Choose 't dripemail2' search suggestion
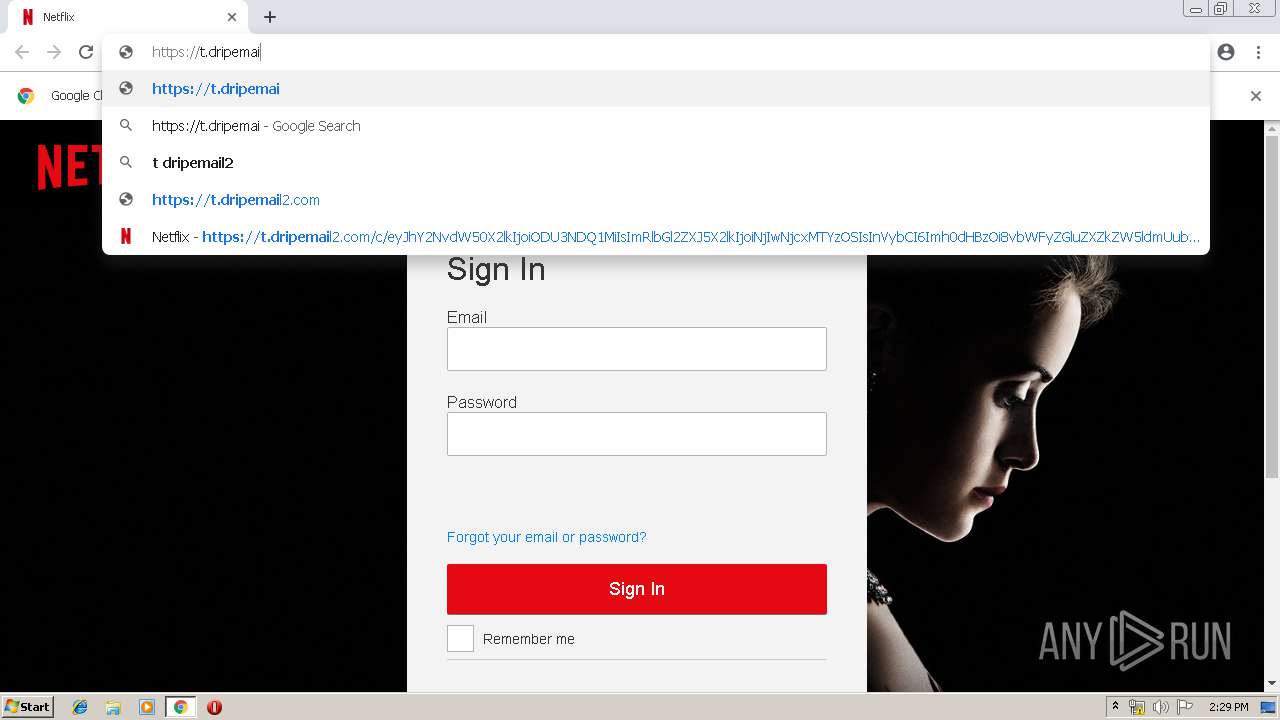 pos(656,162)
